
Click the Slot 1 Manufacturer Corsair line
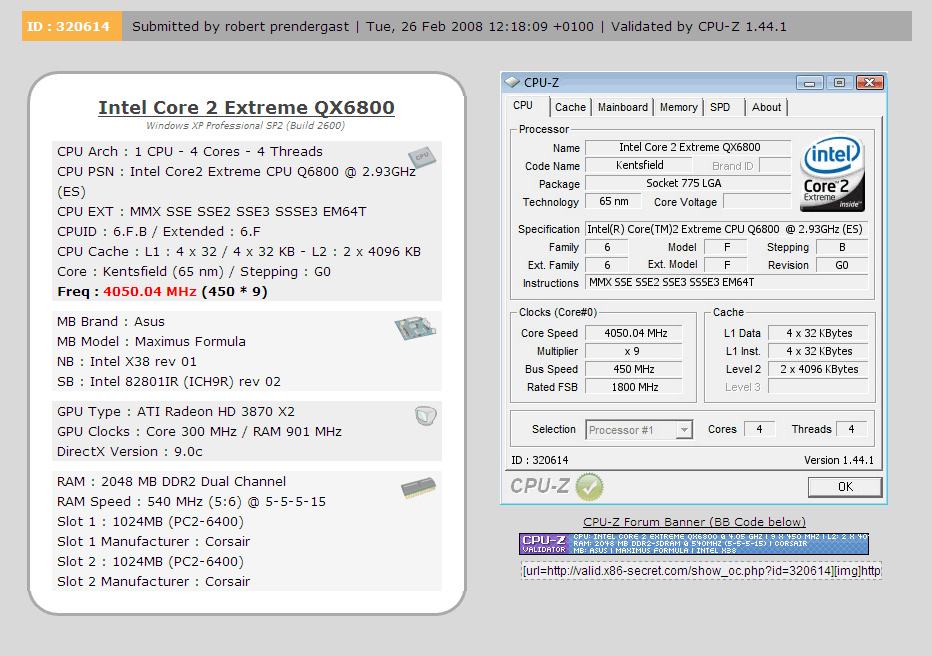point(153,542)
